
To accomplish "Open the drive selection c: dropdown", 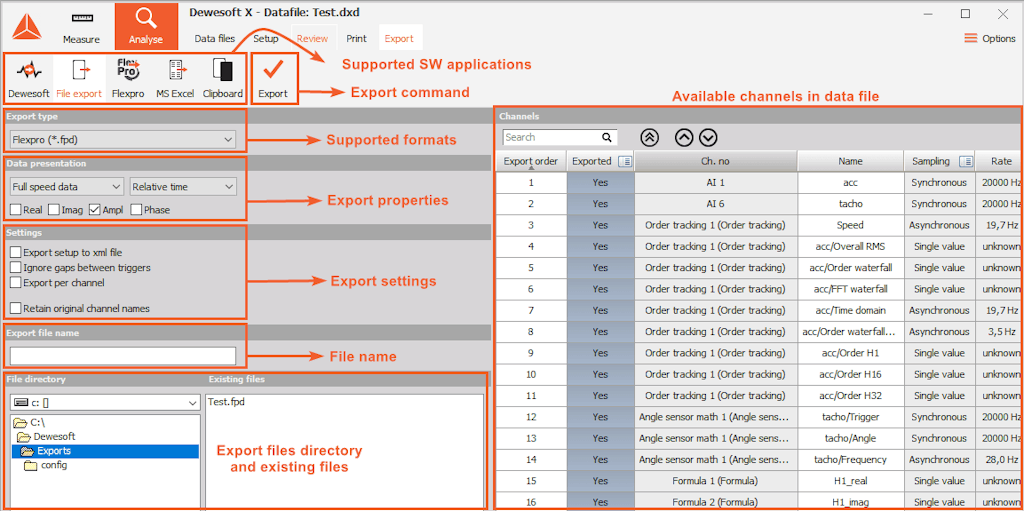I will point(105,403).
